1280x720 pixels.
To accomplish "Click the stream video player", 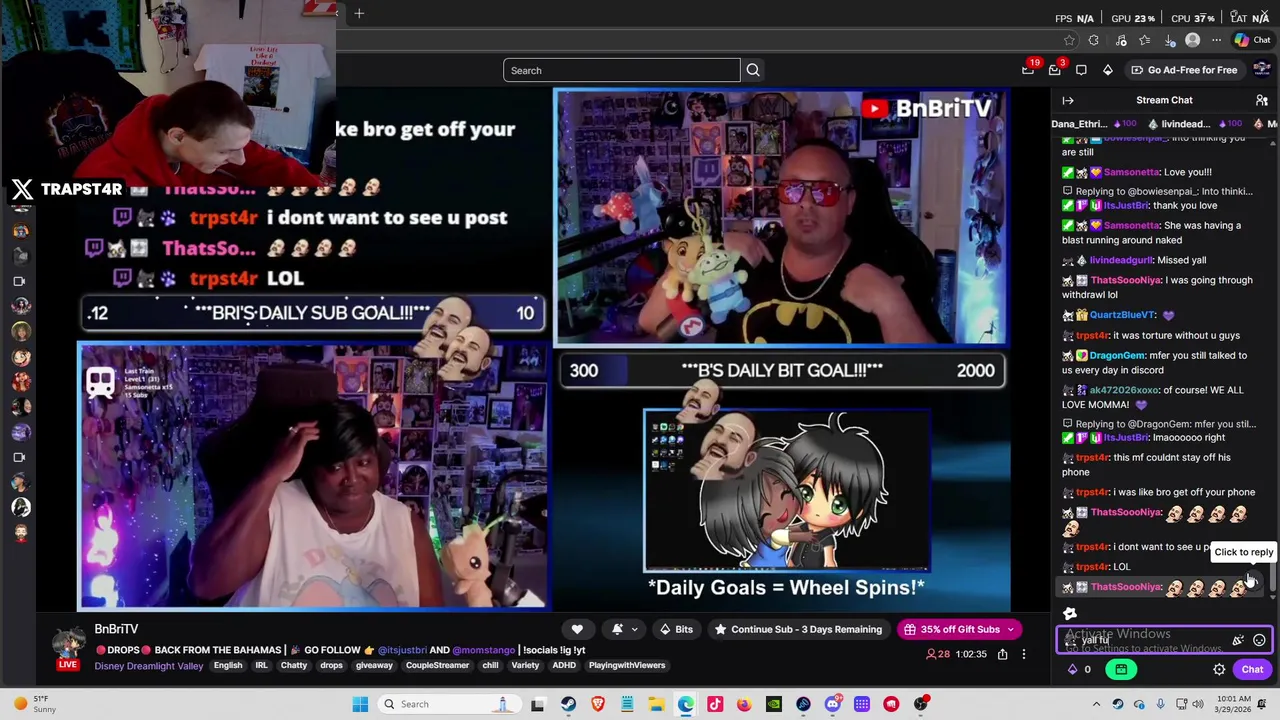I will pos(544,350).
